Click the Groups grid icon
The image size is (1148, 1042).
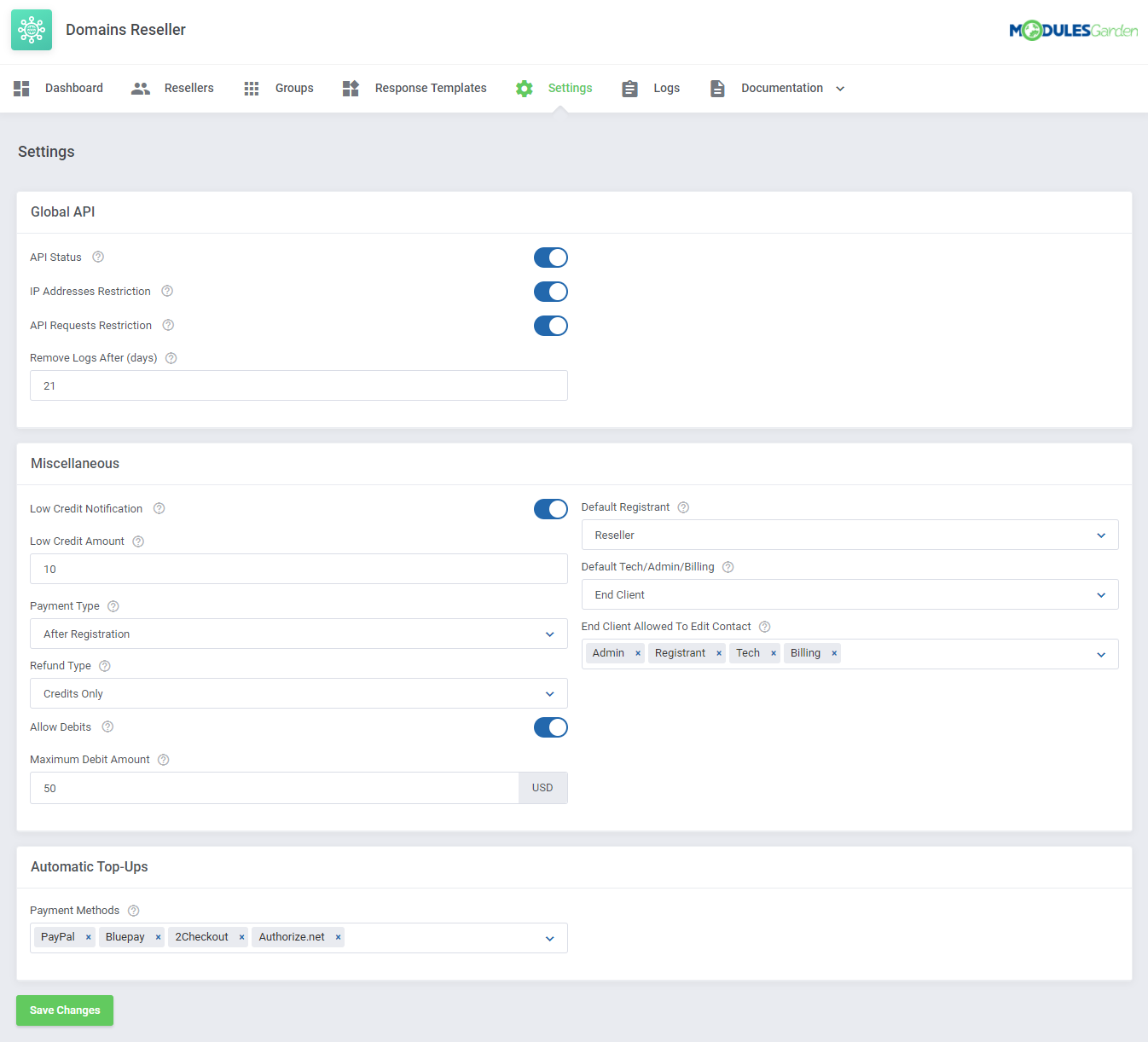coord(251,88)
